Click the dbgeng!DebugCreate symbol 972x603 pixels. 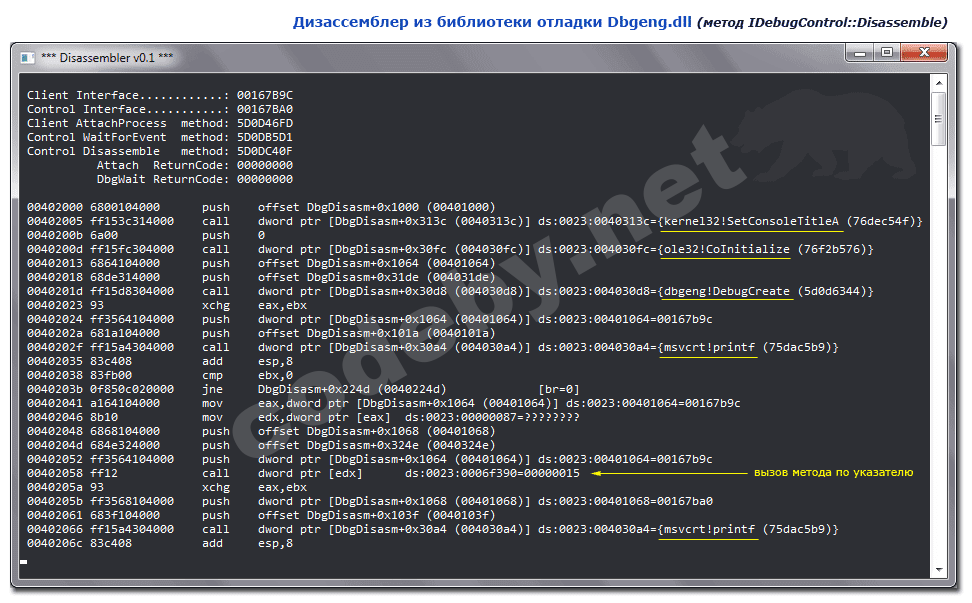coord(727,291)
